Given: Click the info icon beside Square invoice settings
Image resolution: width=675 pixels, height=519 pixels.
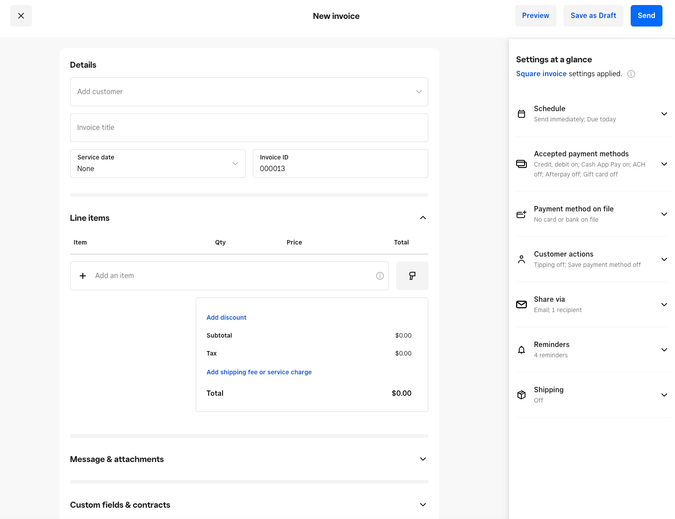Looking at the screenshot, I should [631, 74].
